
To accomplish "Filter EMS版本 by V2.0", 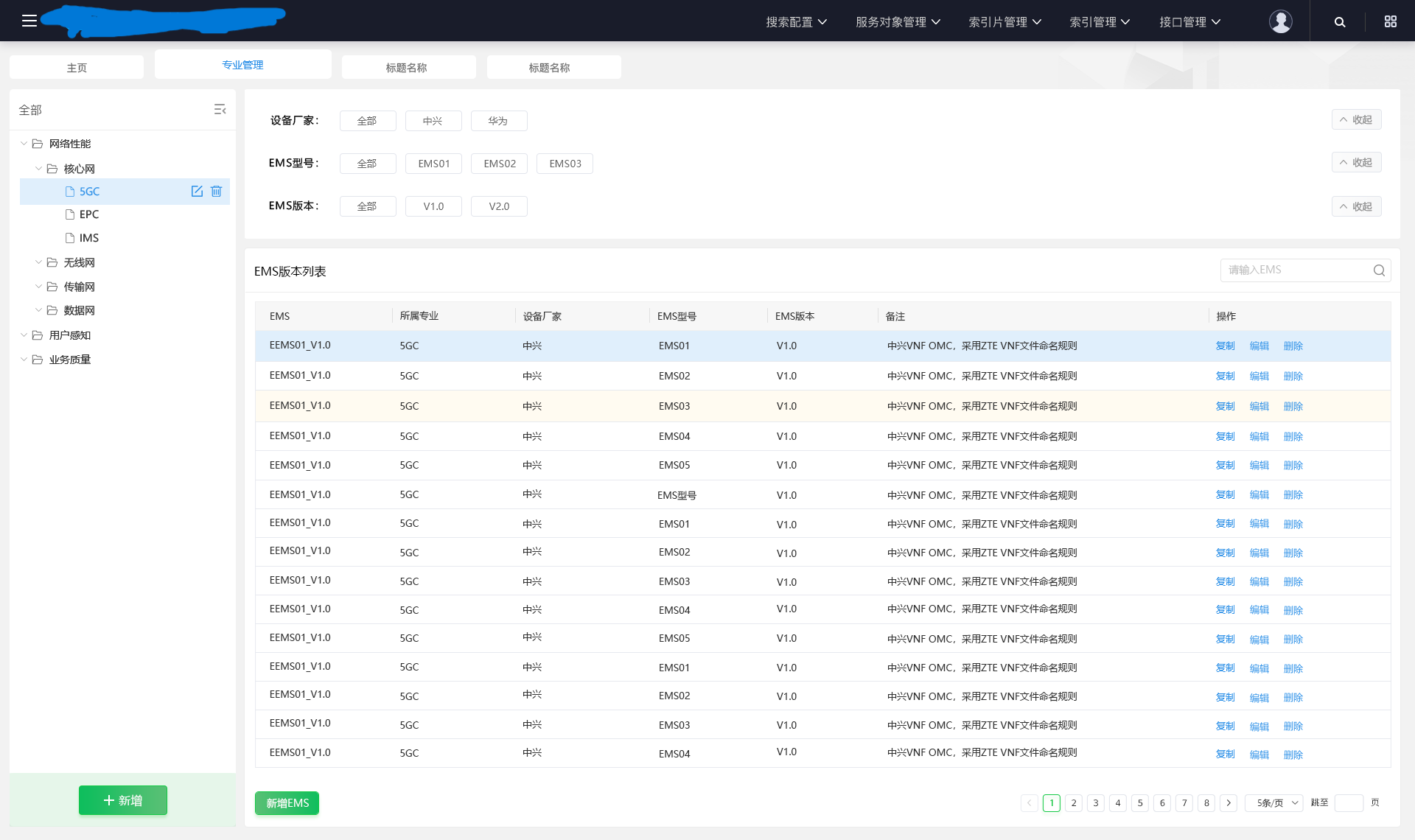I will (499, 206).
